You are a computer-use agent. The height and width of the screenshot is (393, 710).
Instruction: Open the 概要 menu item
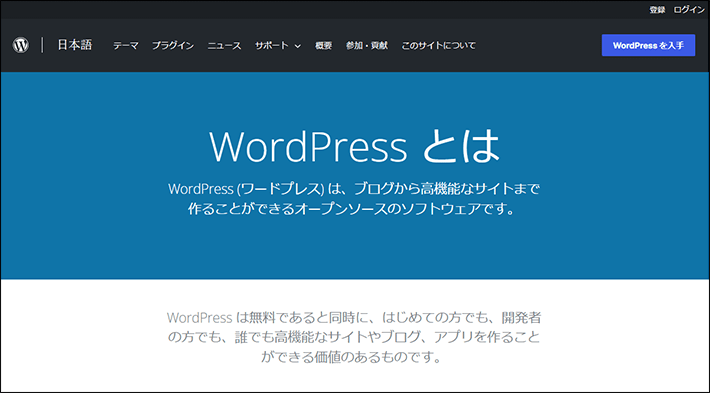(323, 46)
